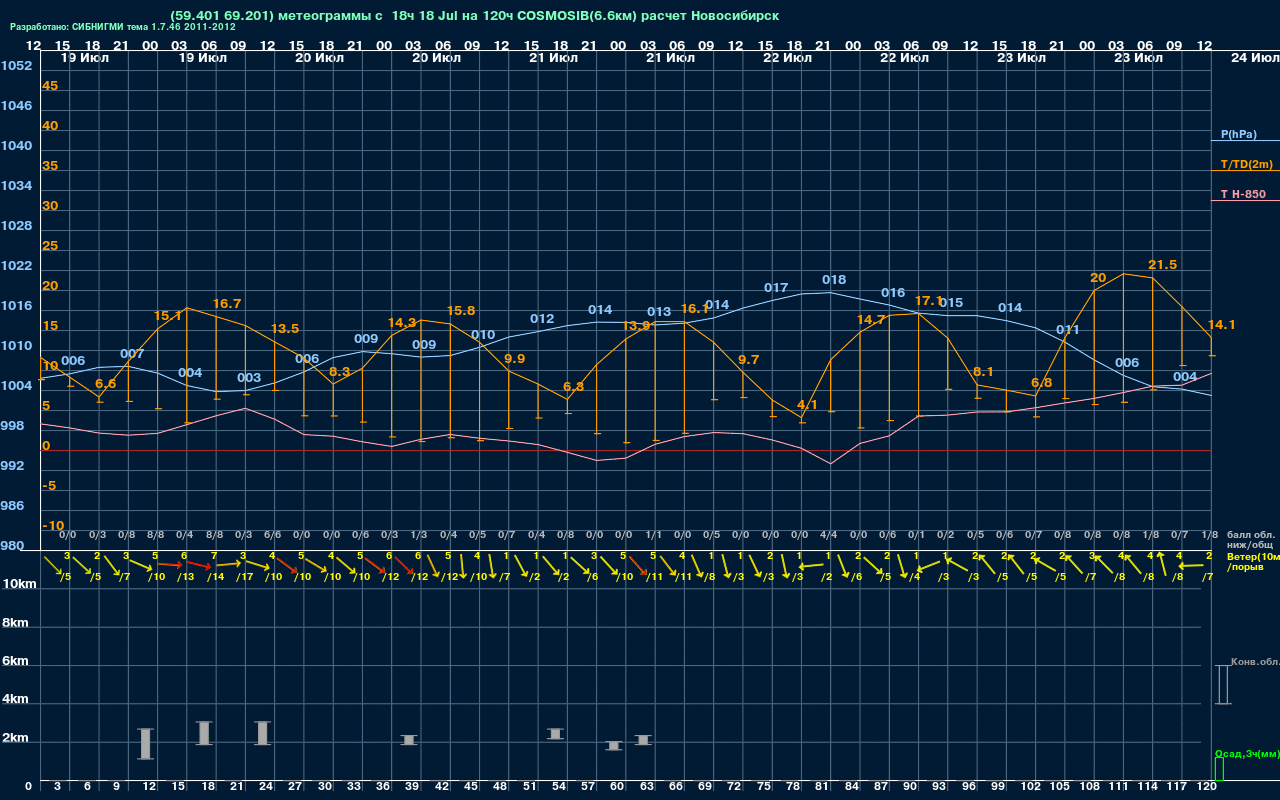
Task: Click the 6/6 cloud cover value
Action: [273, 535]
